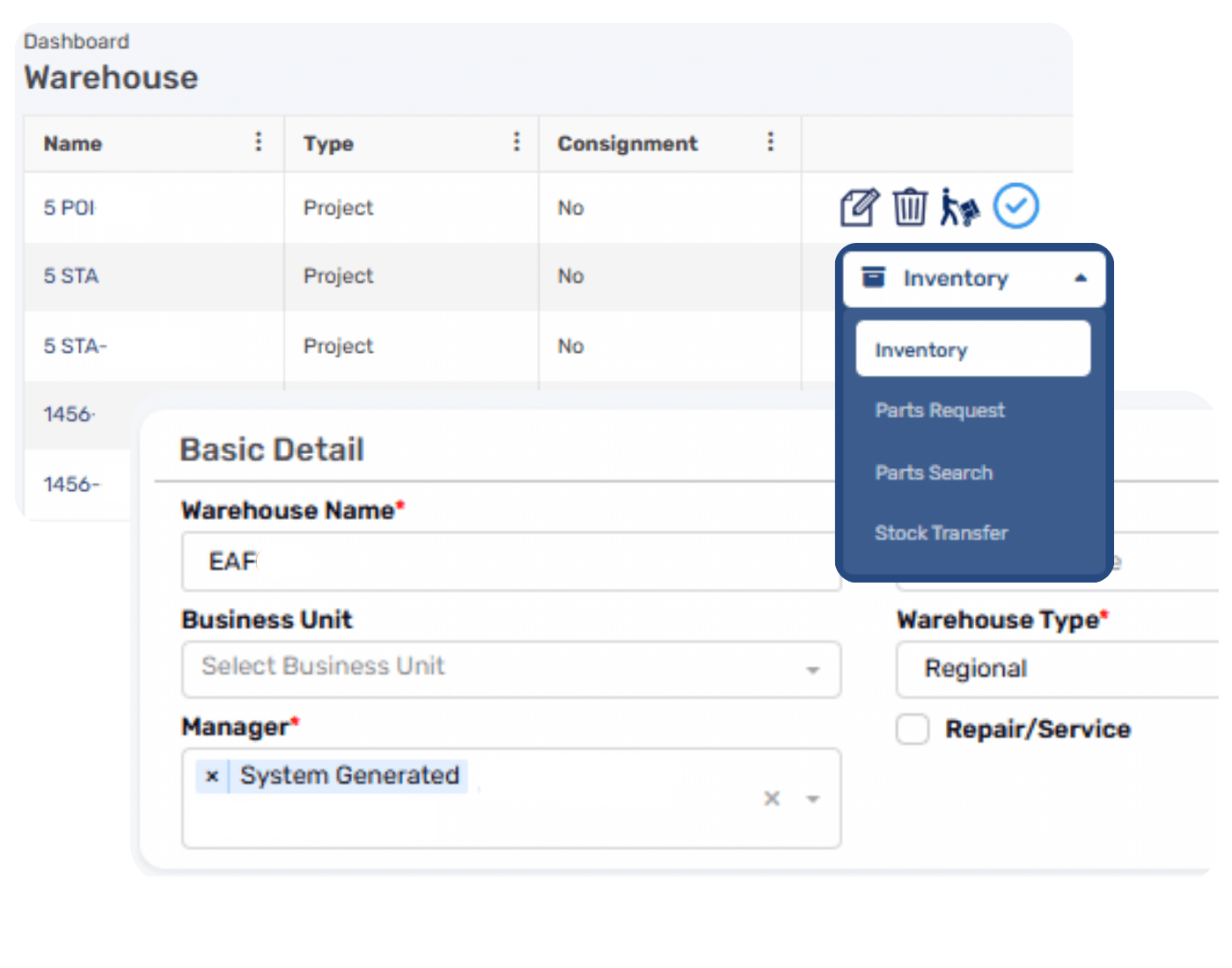
Task: Click into the Warehouse Name field
Action: (x=511, y=561)
